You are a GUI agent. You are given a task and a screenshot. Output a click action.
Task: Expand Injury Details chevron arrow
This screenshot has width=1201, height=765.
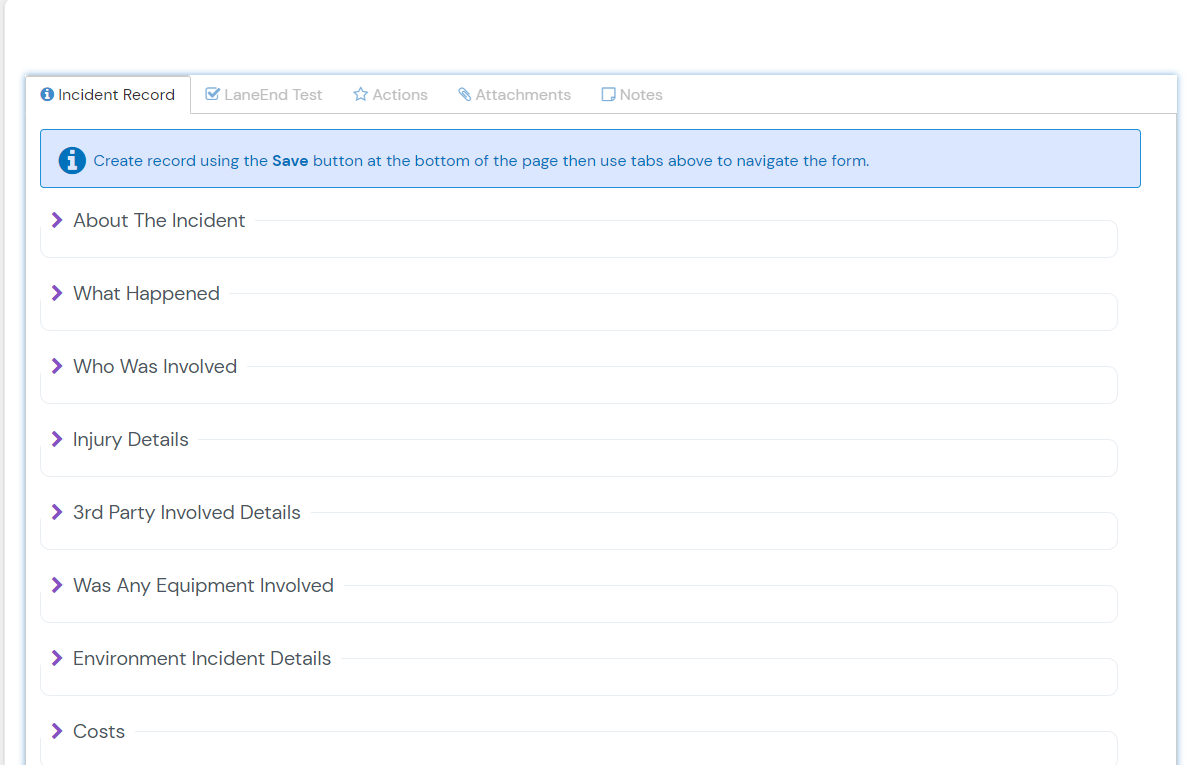pos(57,439)
